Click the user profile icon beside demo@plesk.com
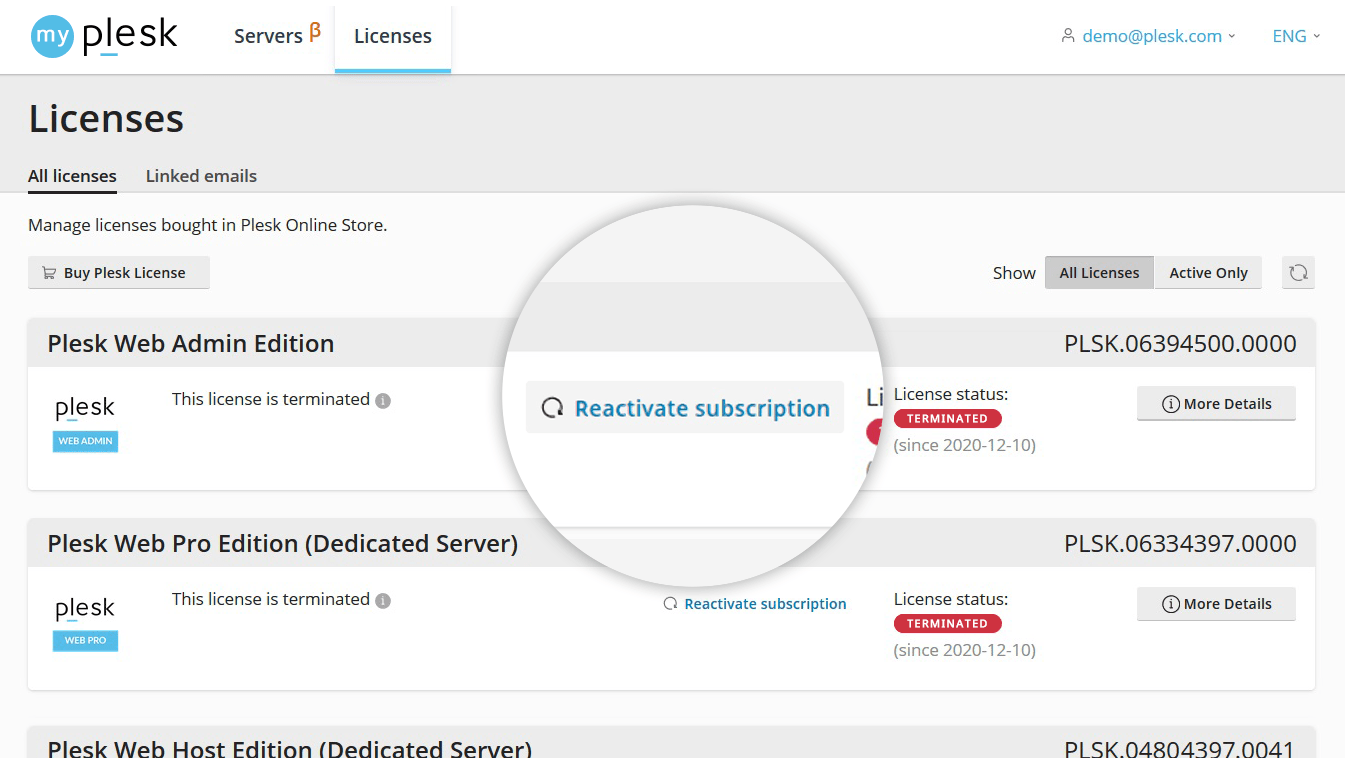 1066,35
